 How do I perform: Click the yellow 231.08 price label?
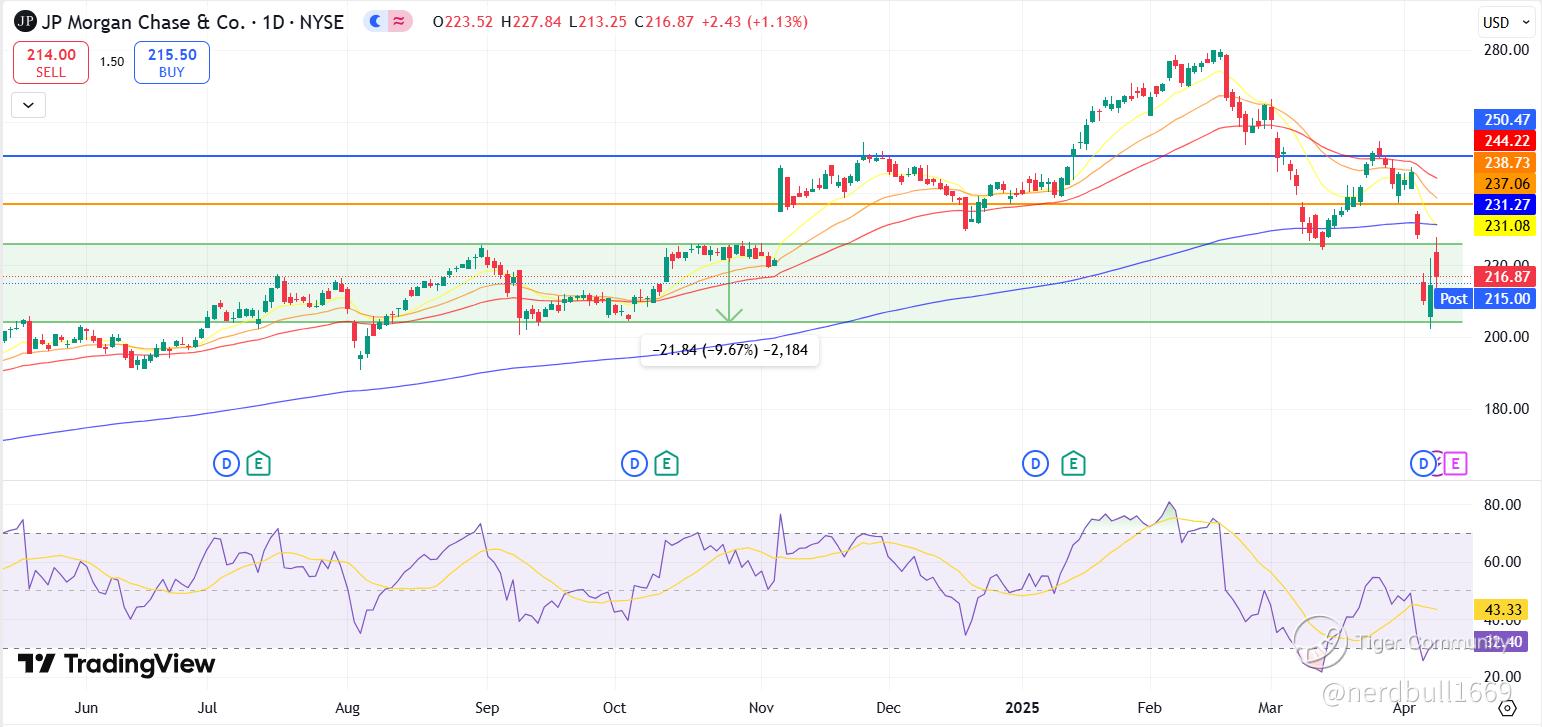point(1504,227)
